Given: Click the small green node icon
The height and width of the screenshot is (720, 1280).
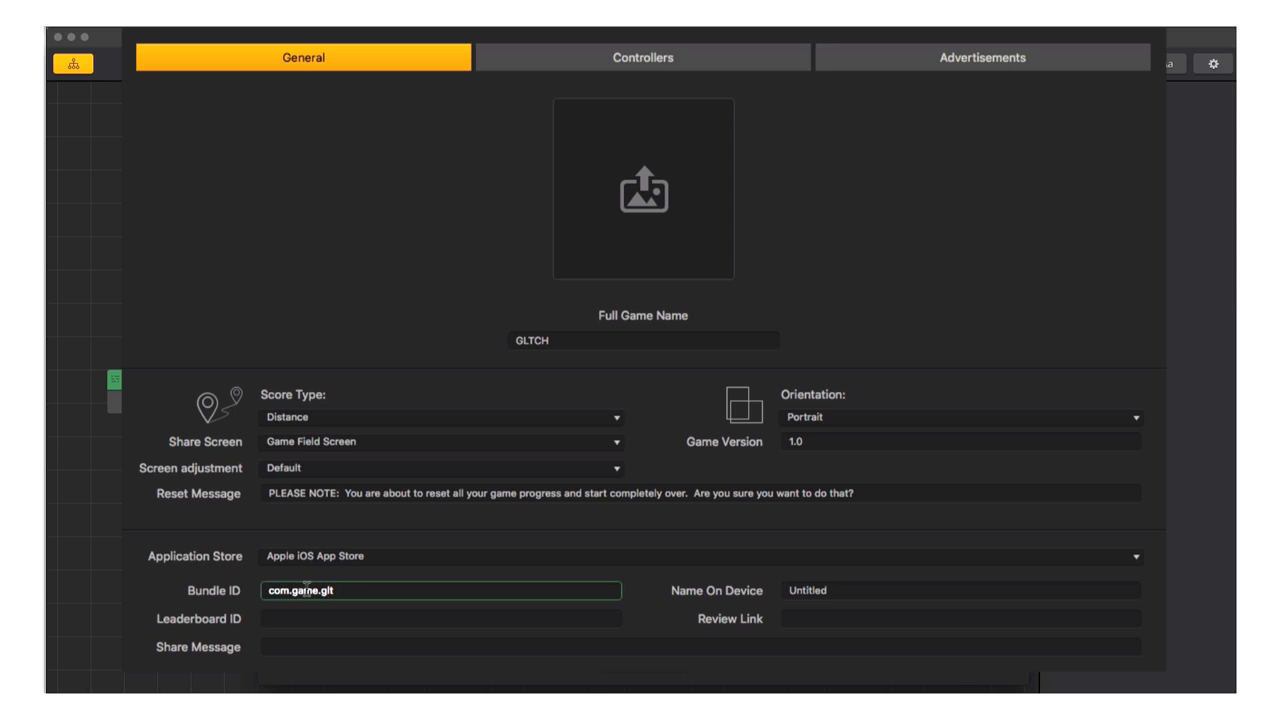Looking at the screenshot, I should [x=114, y=380].
